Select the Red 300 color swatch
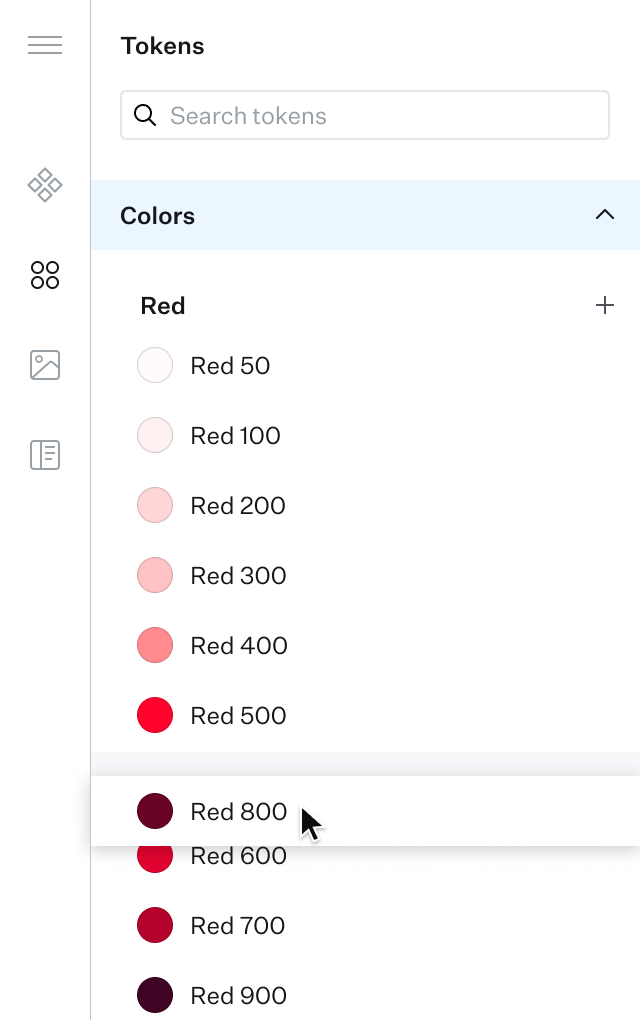 pyautogui.click(x=155, y=576)
